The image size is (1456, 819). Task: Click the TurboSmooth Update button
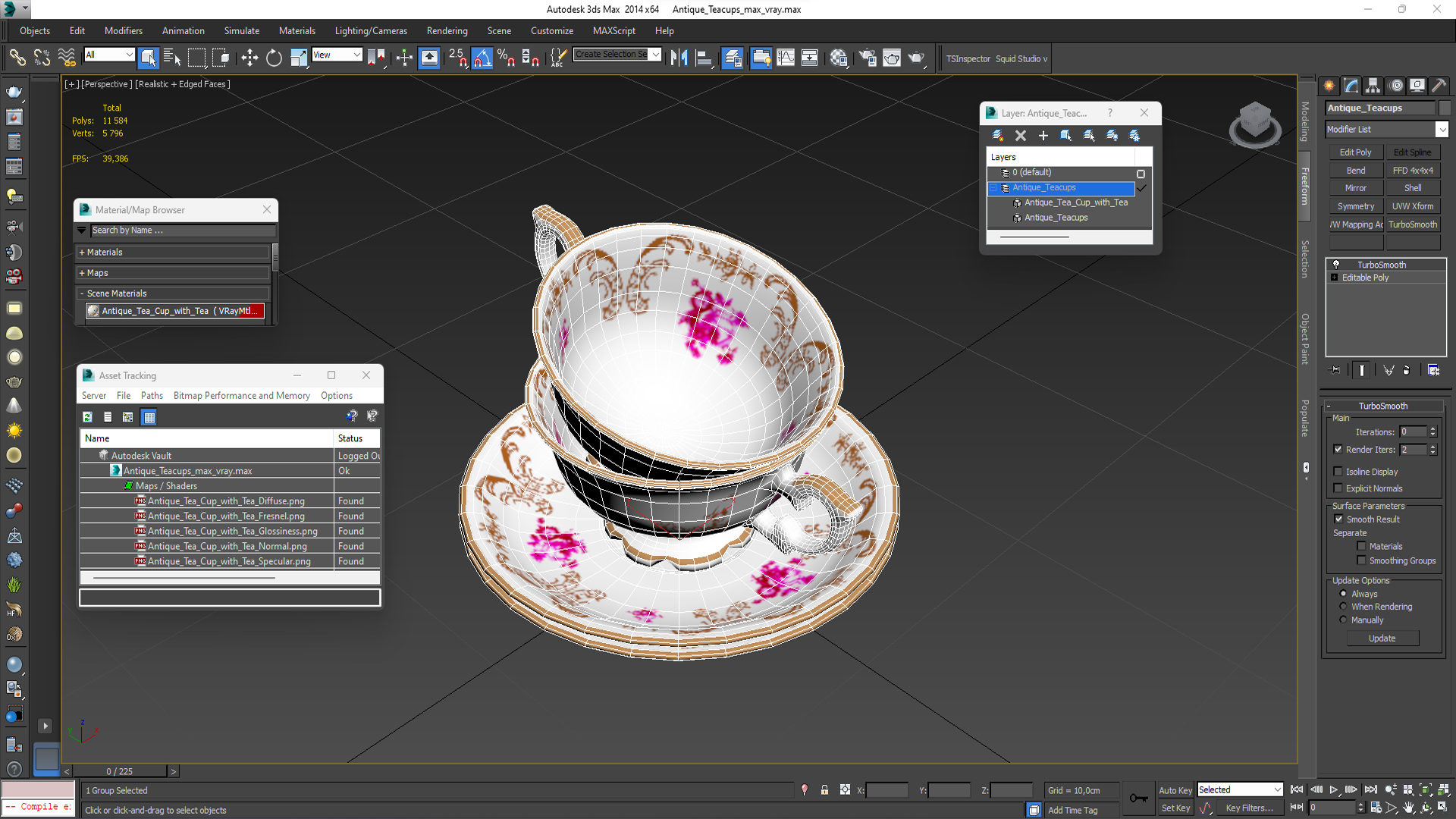click(x=1382, y=638)
